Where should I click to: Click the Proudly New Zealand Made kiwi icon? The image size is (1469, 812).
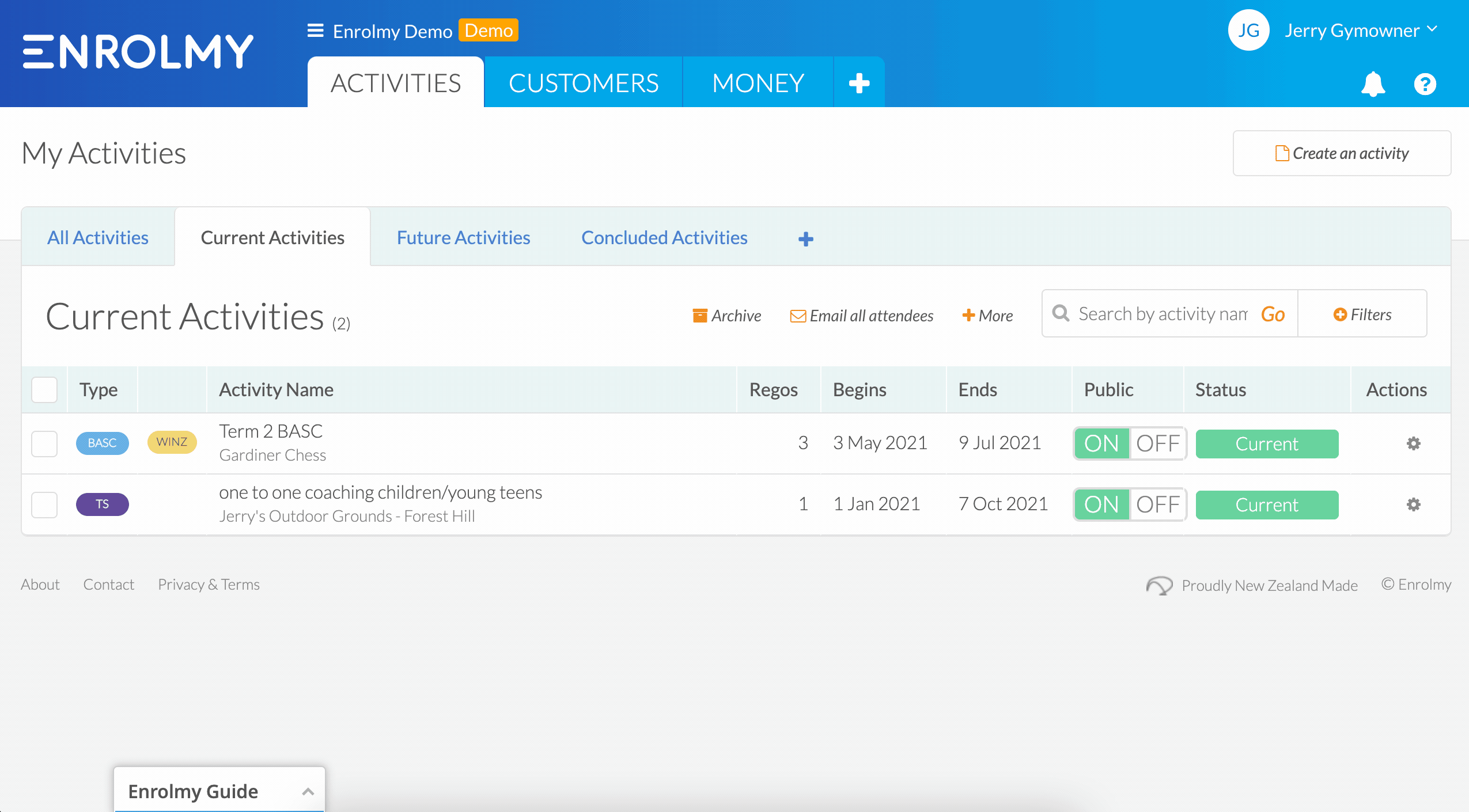tap(1159, 585)
